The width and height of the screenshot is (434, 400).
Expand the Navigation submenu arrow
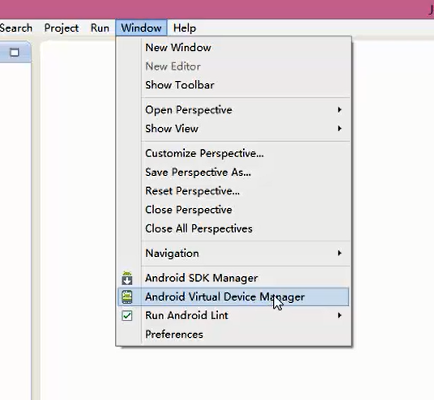339,253
